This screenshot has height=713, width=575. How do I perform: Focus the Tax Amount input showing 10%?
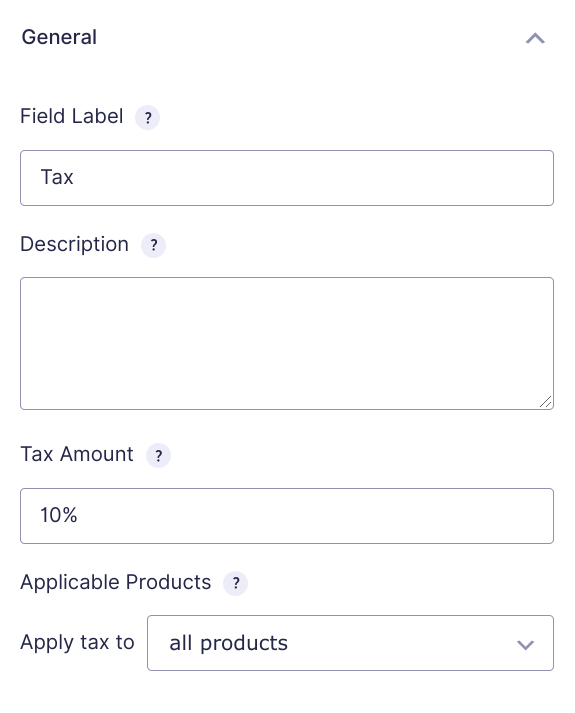287,516
